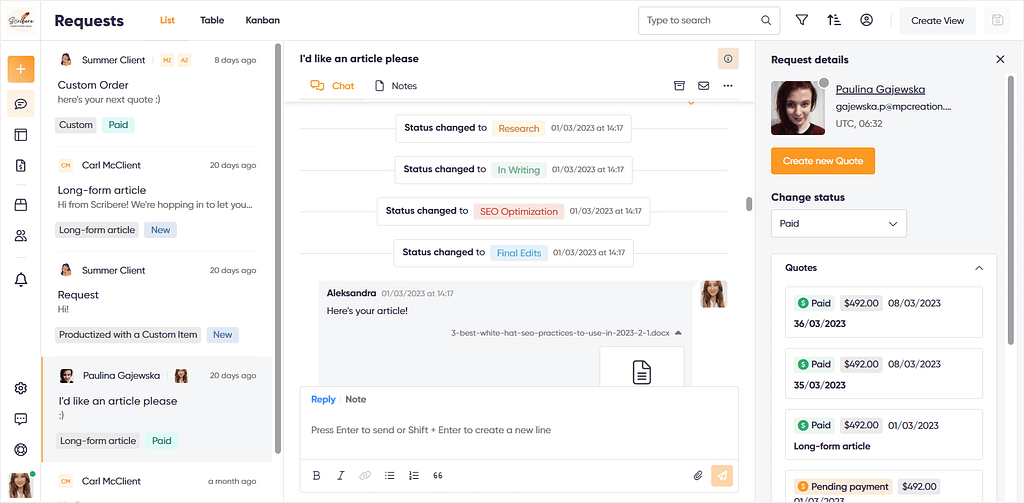This screenshot has width=1024, height=503.
Task: Insert a link in reply editor
Action: (365, 476)
